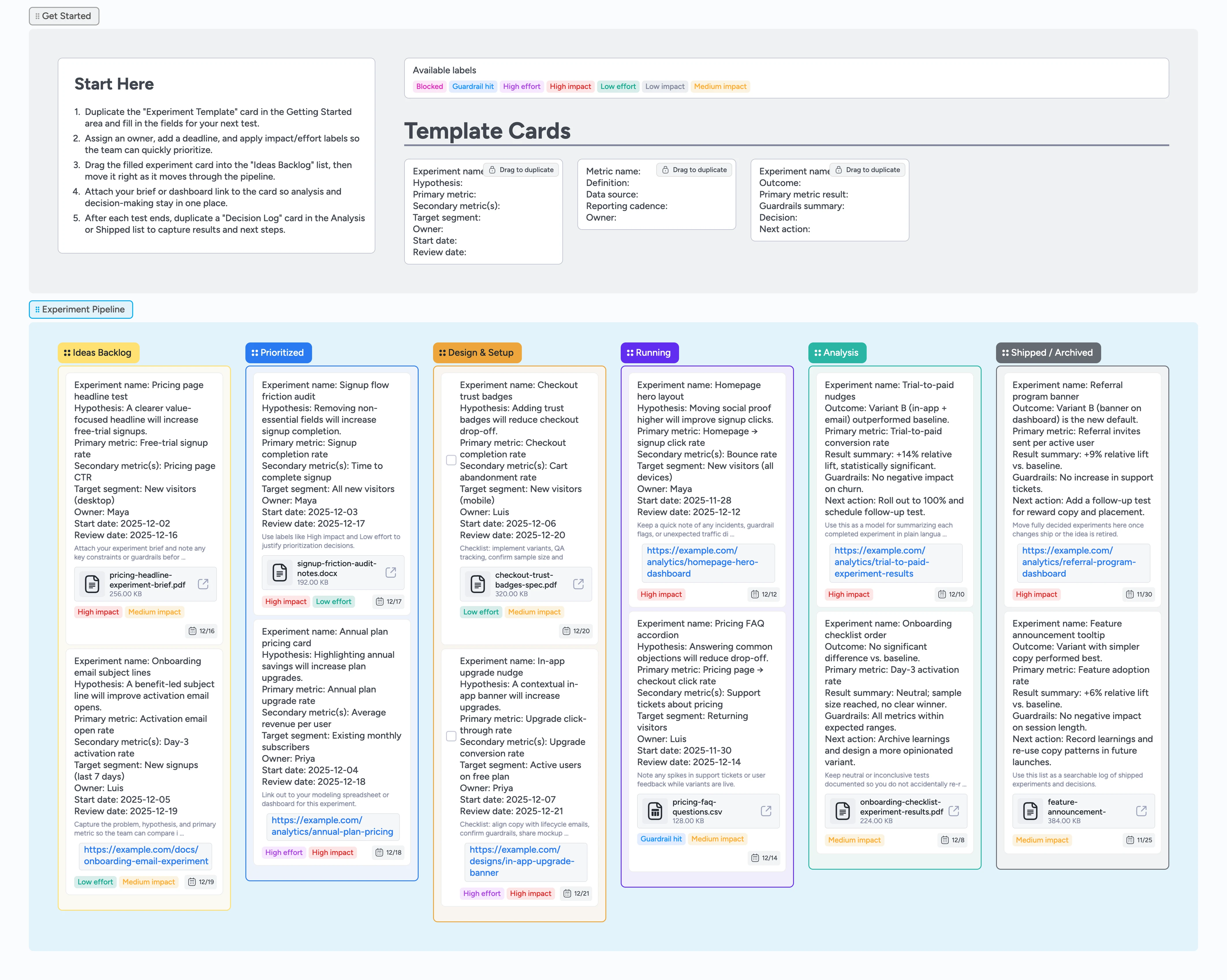Click the external link icon on onboarding-checklist-experiment-results.pdf
The image size is (1227, 980).
tap(954, 811)
